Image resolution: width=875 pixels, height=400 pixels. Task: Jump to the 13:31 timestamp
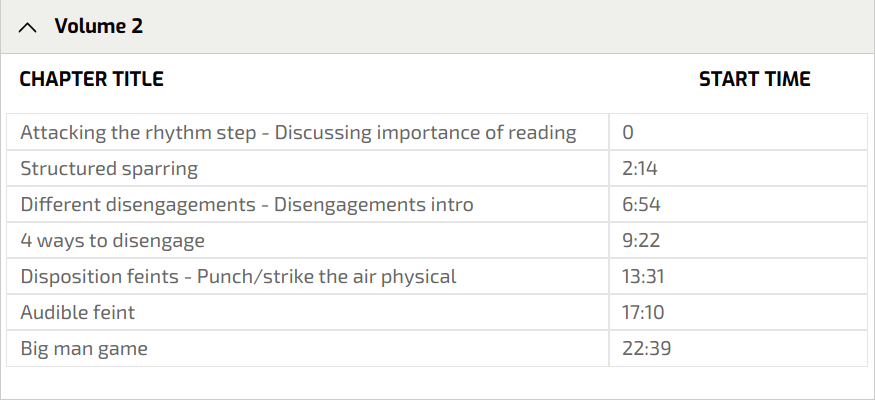[643, 276]
